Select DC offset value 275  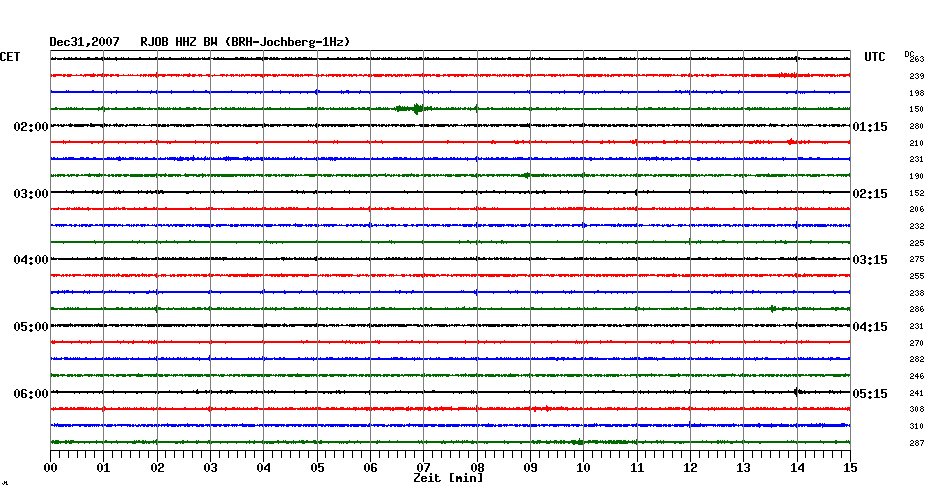point(917,260)
